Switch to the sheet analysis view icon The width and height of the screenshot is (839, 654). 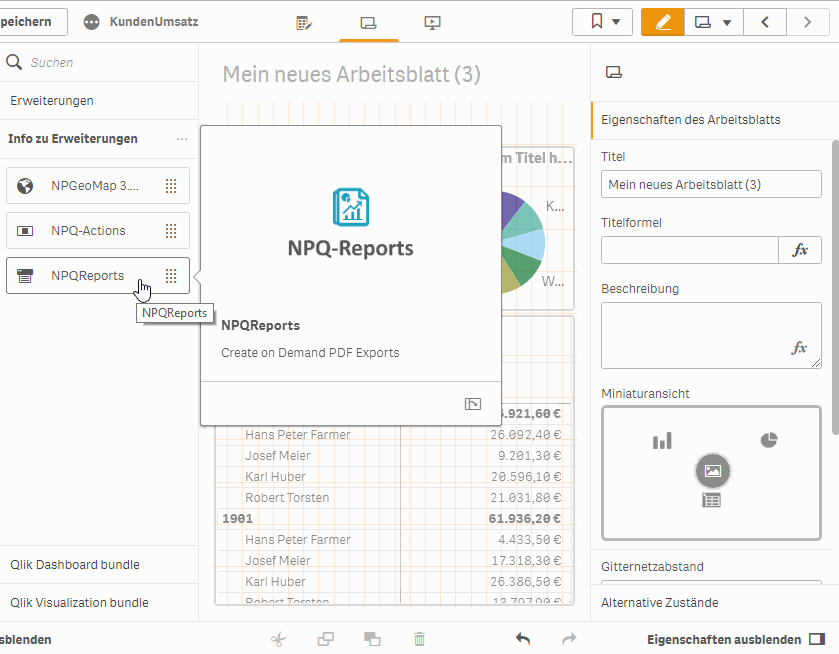368,23
